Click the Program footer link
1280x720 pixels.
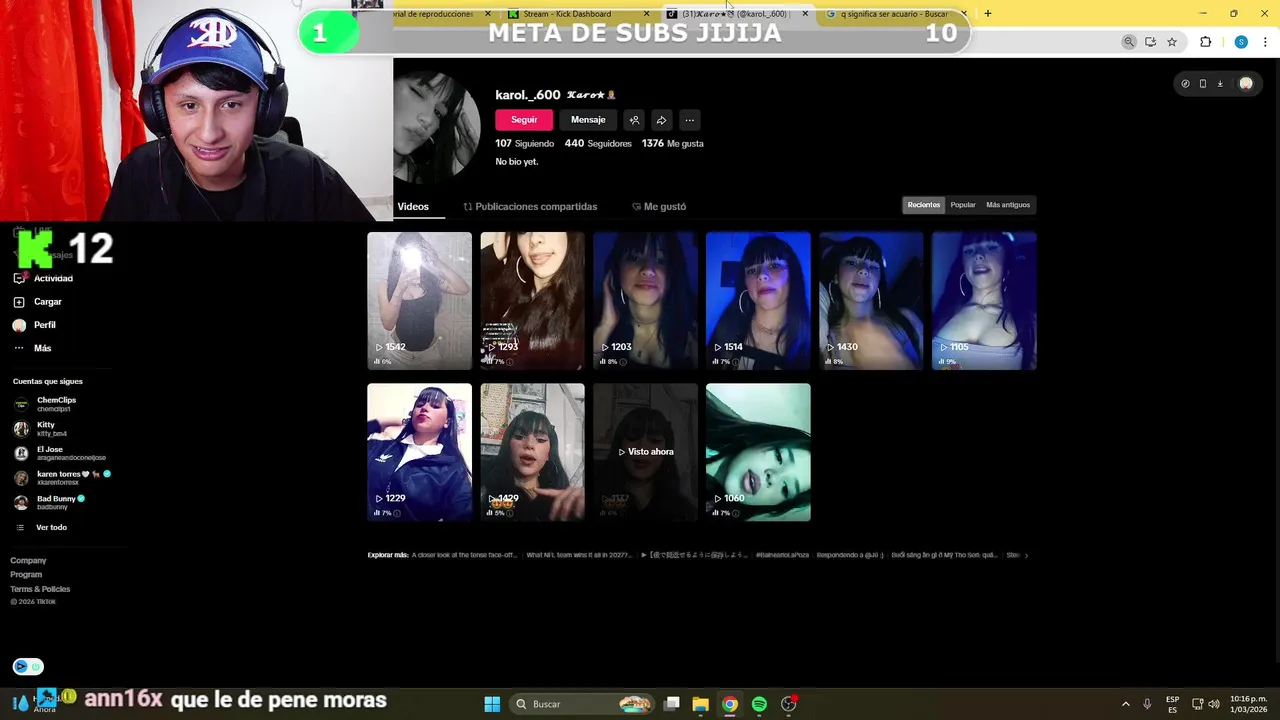[x=26, y=575]
